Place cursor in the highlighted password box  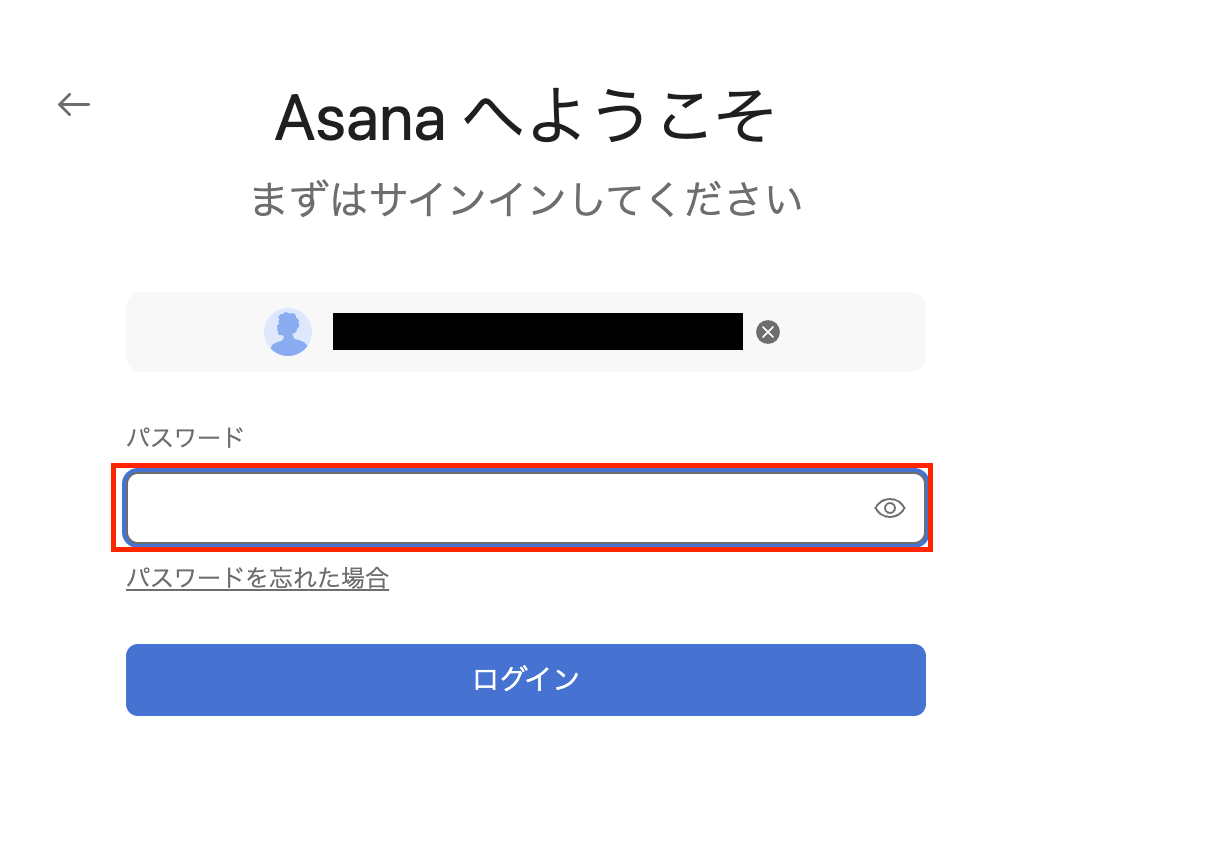(x=495, y=508)
